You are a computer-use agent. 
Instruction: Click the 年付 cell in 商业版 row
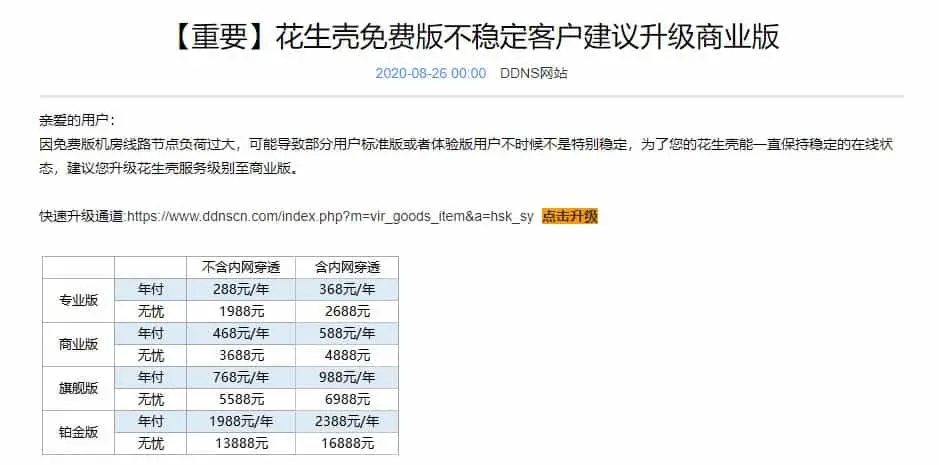point(150,334)
